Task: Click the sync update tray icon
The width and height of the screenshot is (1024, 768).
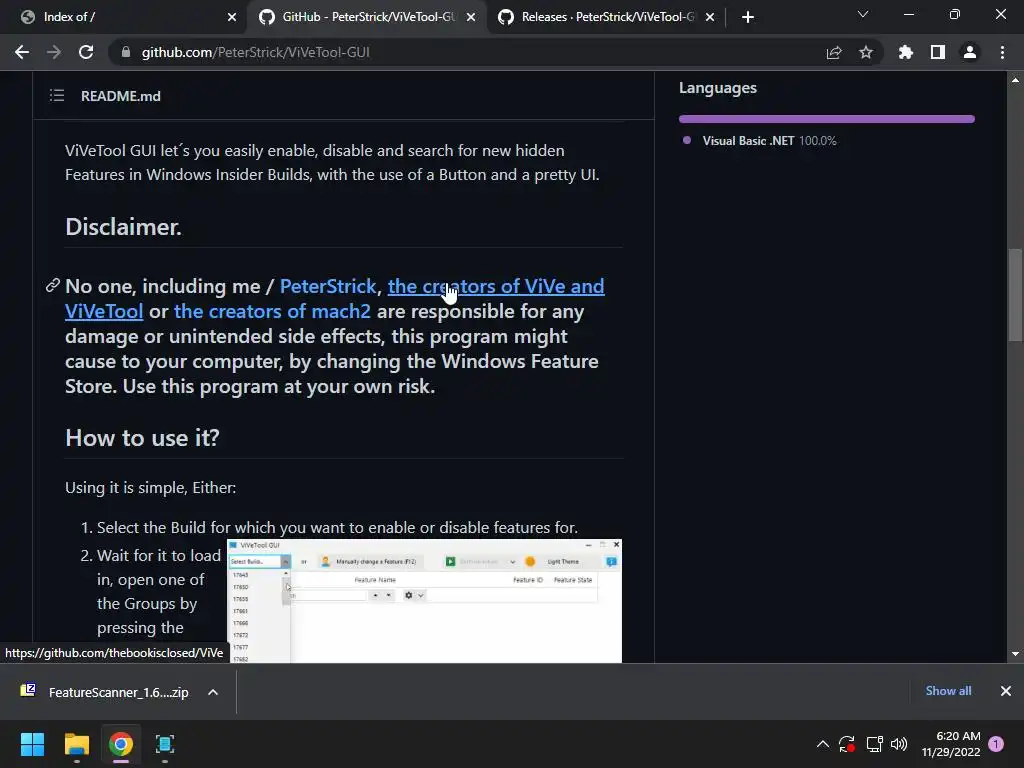Action: 847,744
